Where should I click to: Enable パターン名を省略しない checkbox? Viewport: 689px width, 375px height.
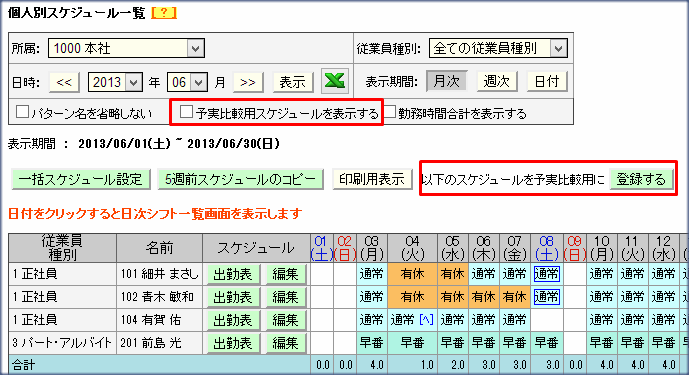tap(22, 112)
